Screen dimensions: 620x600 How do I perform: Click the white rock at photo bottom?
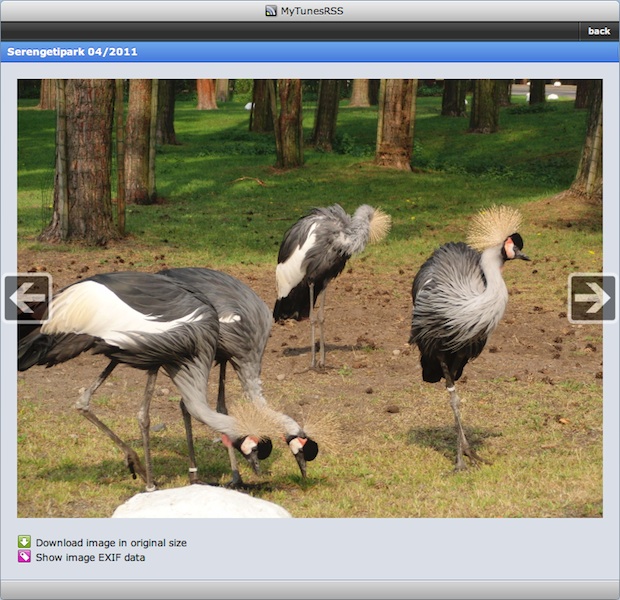click(x=200, y=503)
